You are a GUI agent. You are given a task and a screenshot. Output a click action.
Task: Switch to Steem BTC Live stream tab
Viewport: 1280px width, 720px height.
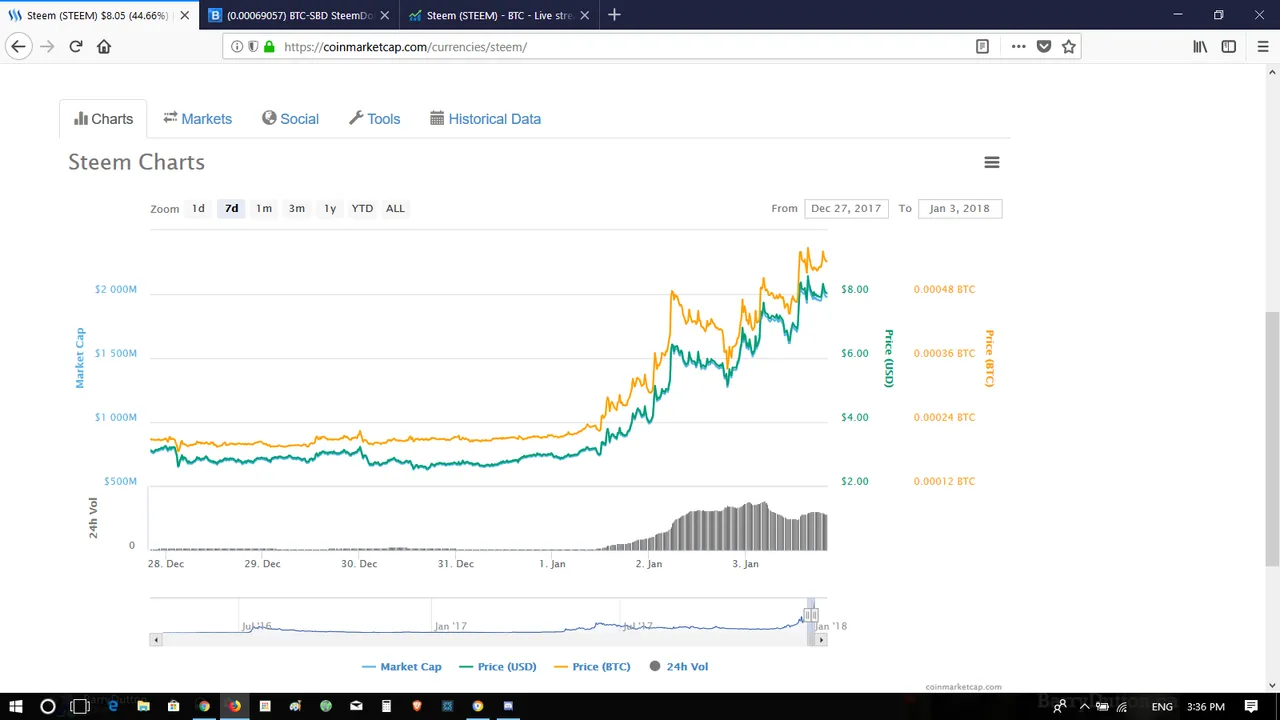(499, 15)
